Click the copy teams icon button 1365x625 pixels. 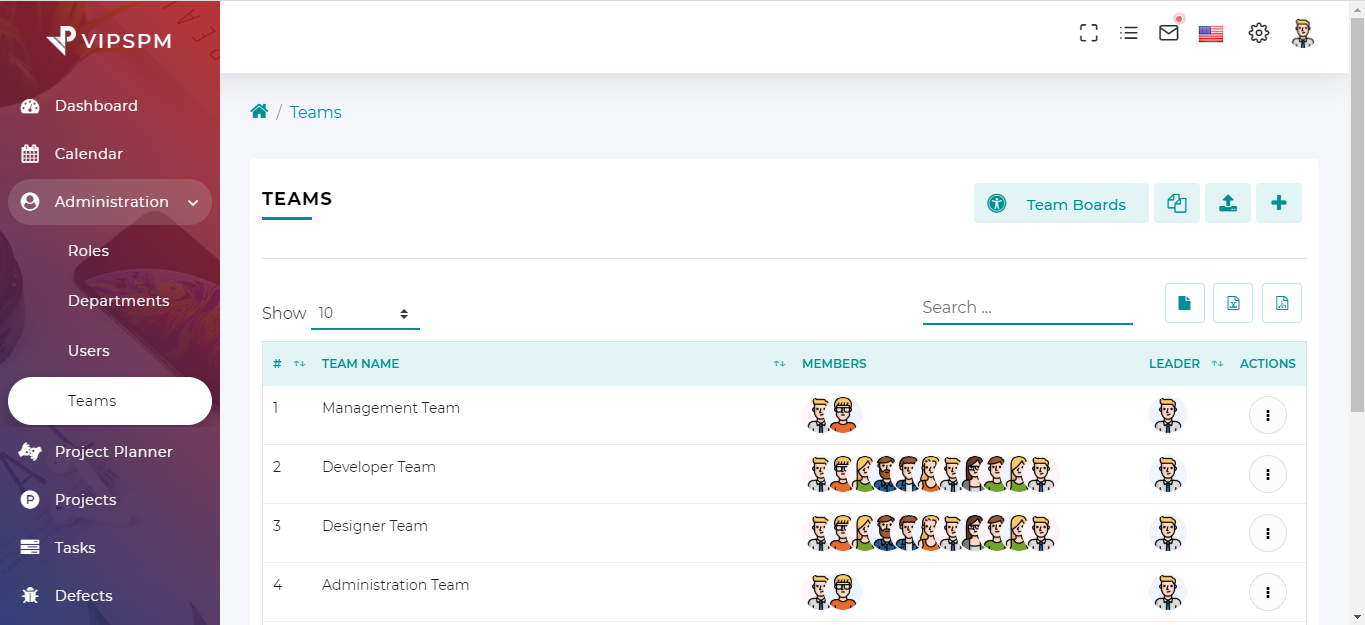tap(1176, 203)
